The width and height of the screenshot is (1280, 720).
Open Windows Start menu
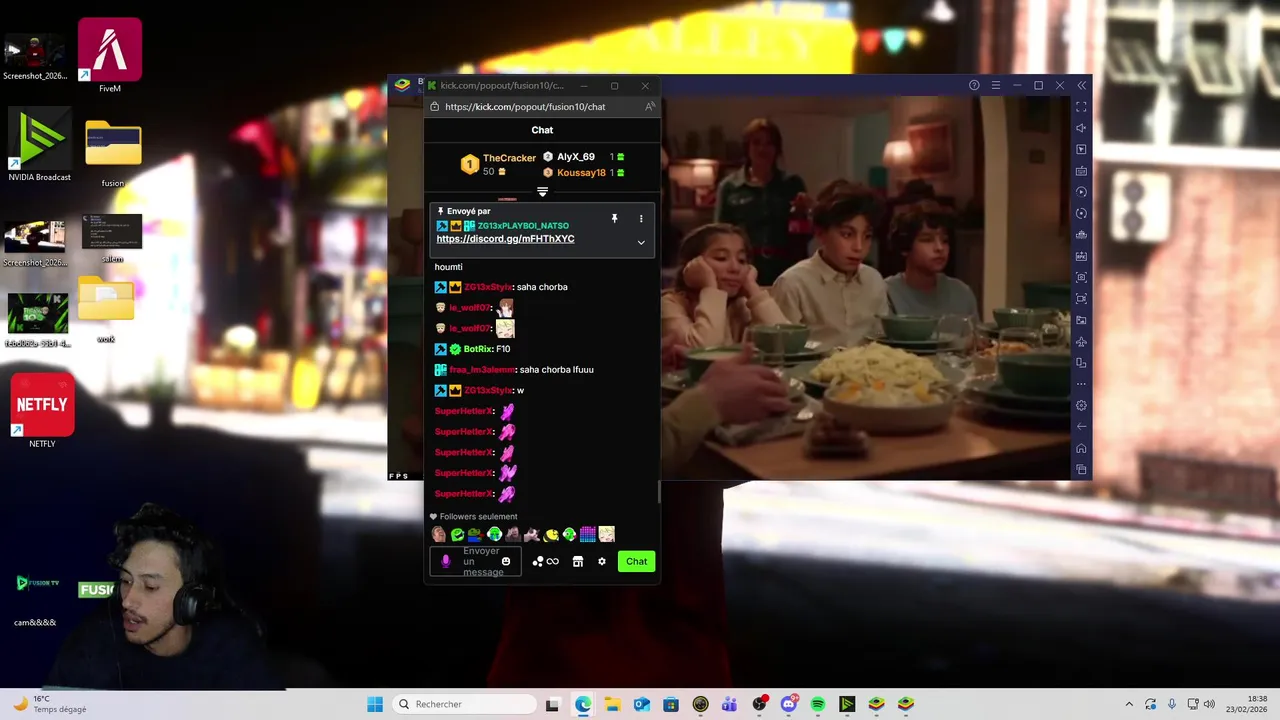coord(375,704)
